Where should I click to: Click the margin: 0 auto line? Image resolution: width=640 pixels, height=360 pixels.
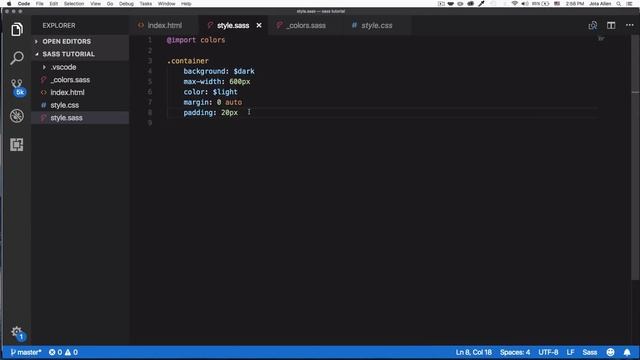point(212,102)
